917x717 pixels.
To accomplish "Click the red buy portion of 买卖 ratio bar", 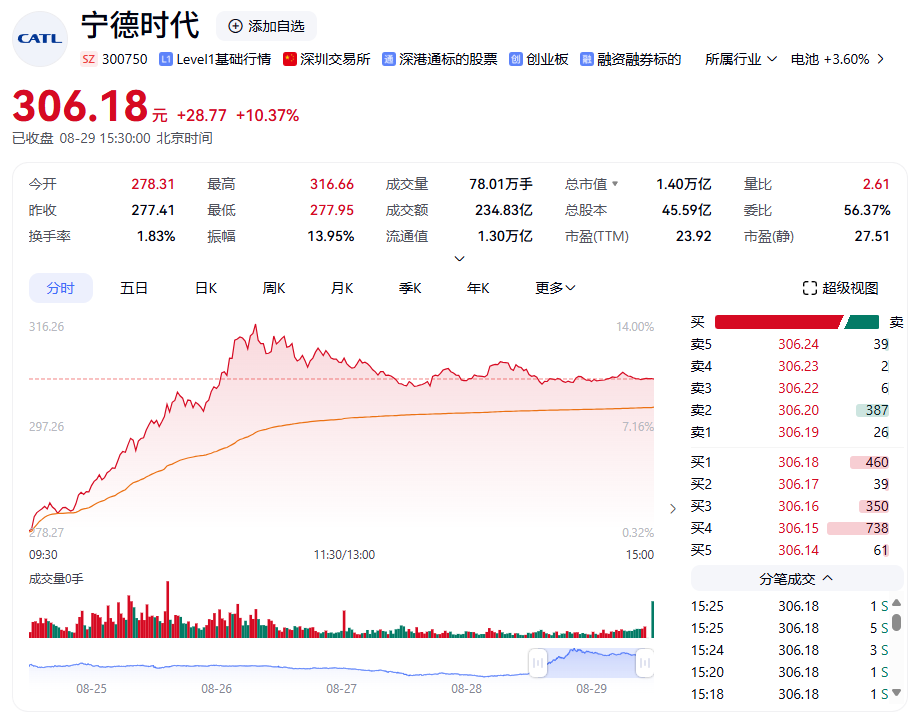I will 778,322.
